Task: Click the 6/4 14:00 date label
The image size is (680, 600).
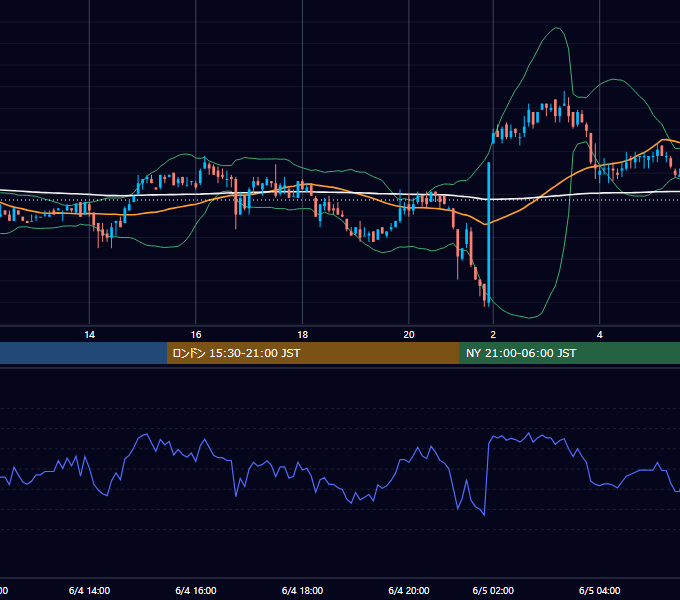Action: point(89,590)
